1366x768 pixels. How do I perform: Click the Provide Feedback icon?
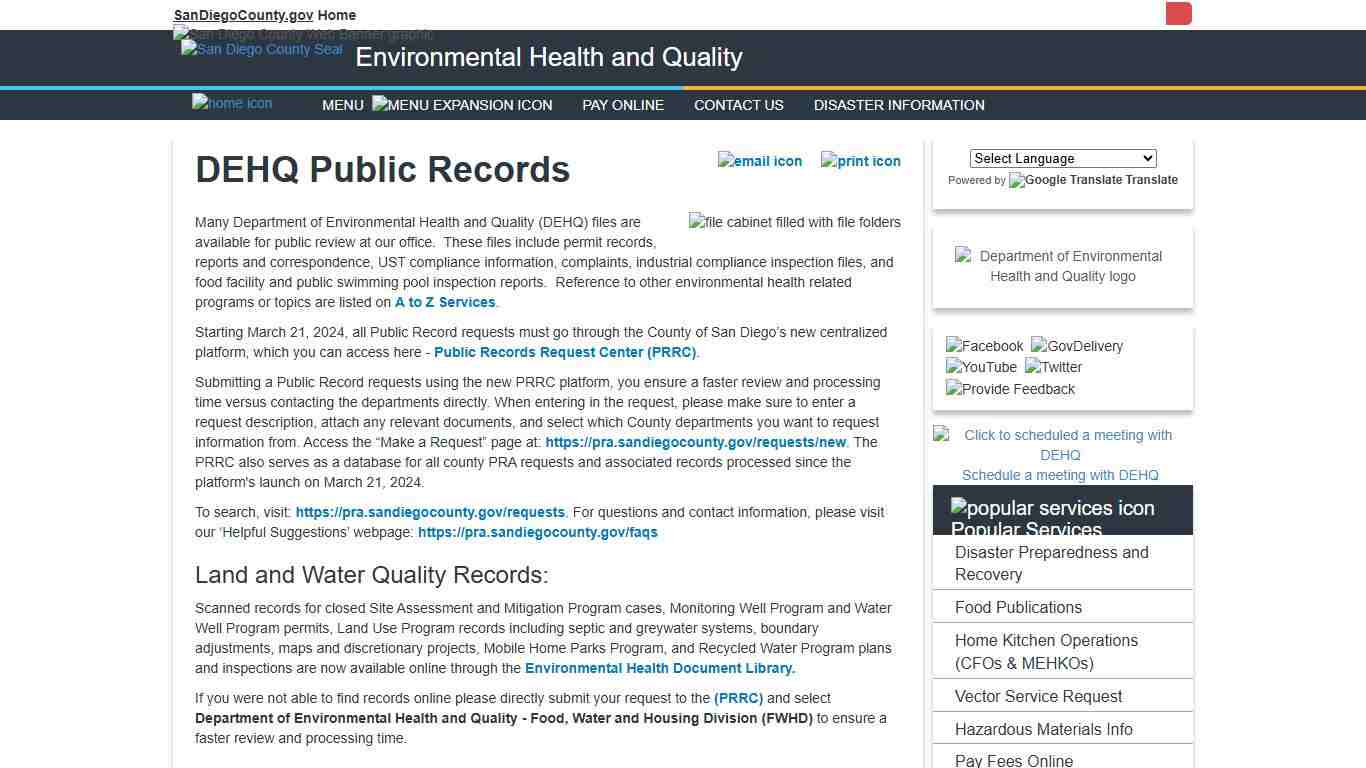point(1010,389)
